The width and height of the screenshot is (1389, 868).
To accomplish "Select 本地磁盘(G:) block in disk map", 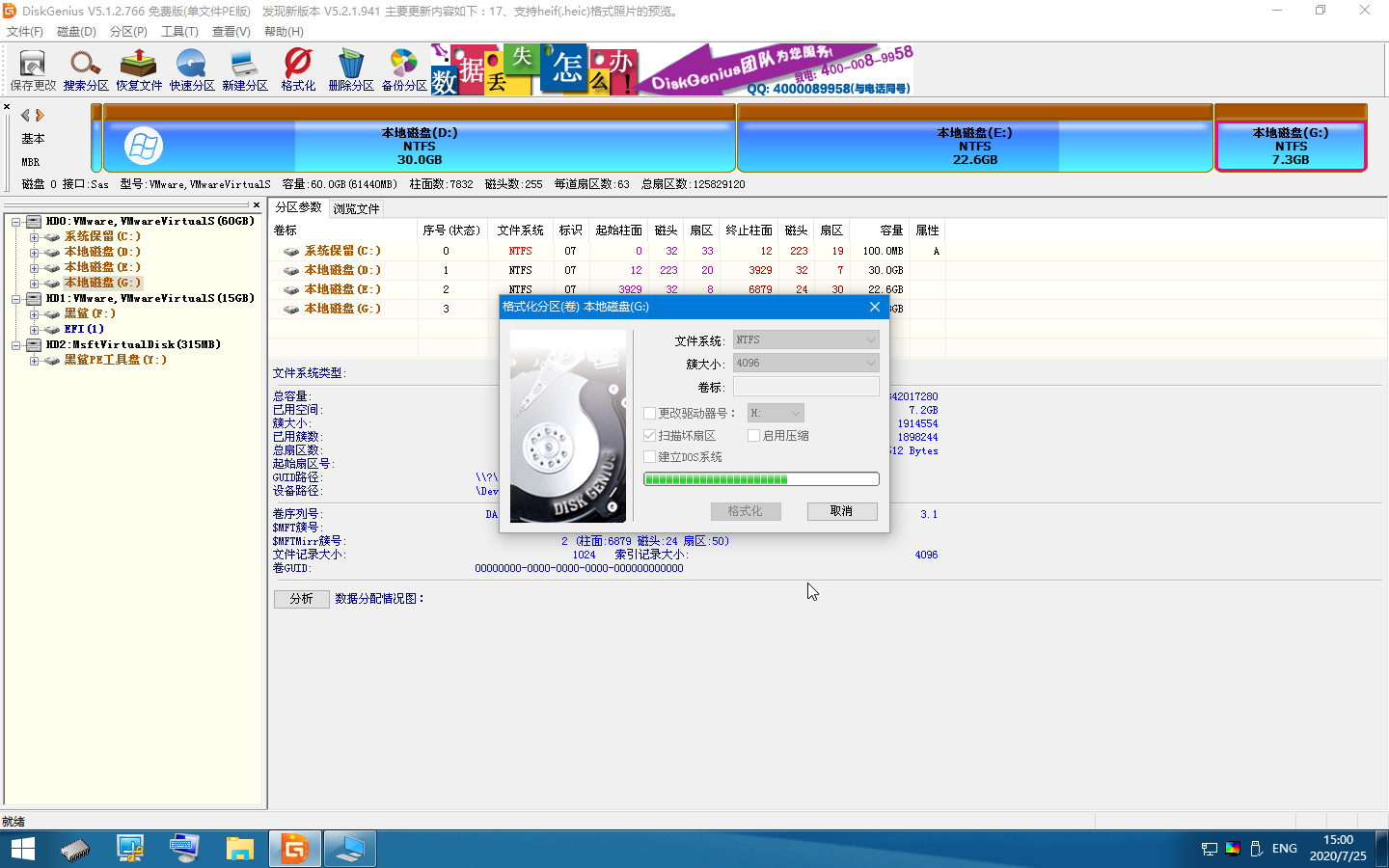I will tap(1291, 138).
